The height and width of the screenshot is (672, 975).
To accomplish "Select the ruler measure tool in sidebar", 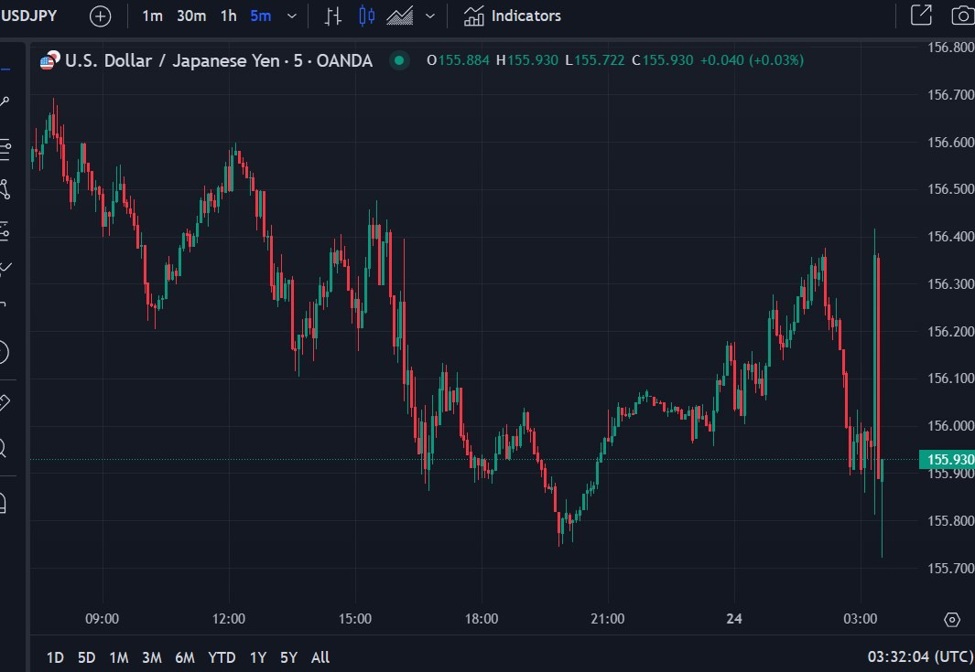I will [x=3, y=403].
